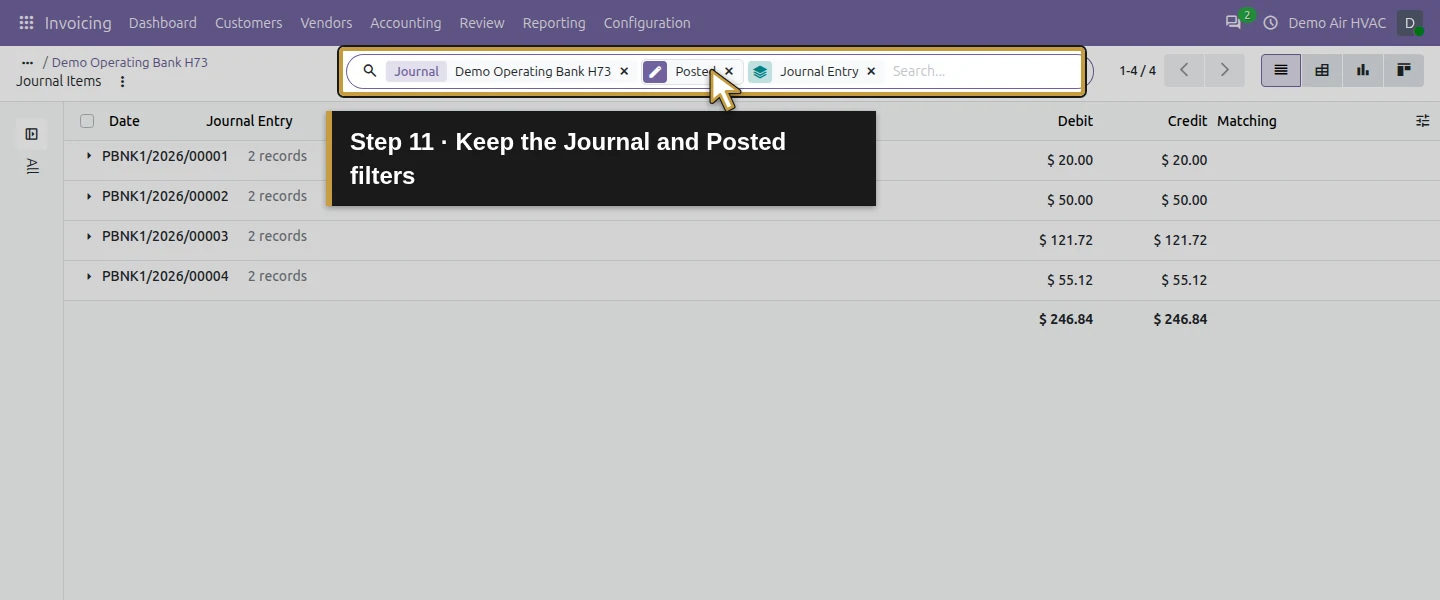Open the Review menu
Screen dimensions: 1440x600
(482, 22)
